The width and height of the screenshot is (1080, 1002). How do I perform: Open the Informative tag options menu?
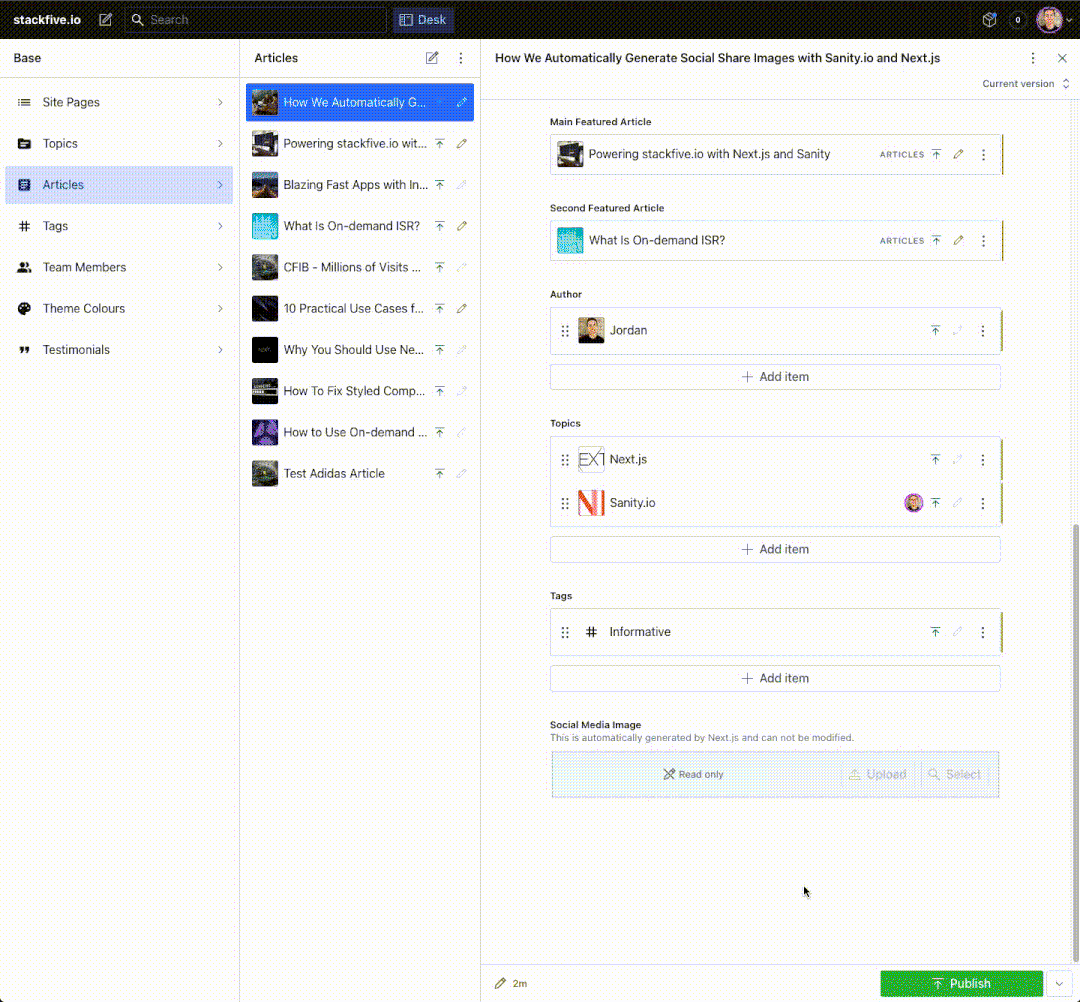pyautogui.click(x=983, y=632)
